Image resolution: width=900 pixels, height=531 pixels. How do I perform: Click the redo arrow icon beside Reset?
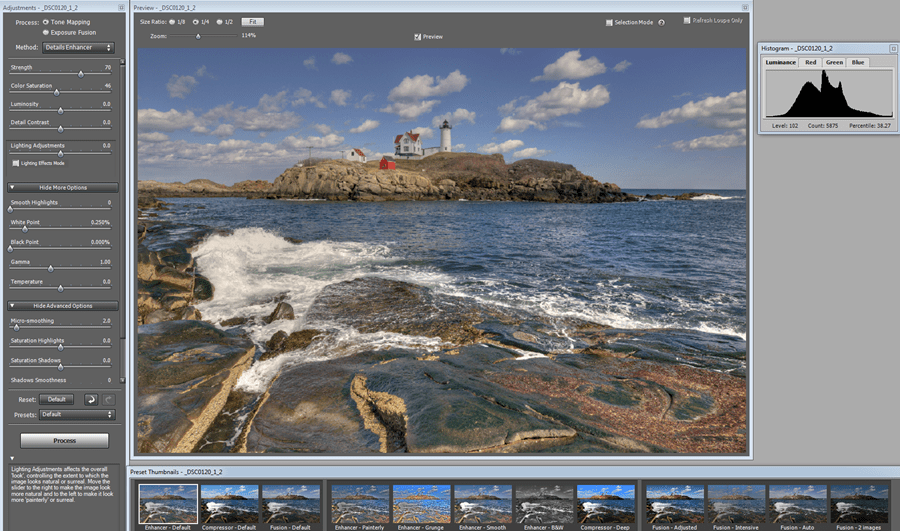tap(108, 400)
